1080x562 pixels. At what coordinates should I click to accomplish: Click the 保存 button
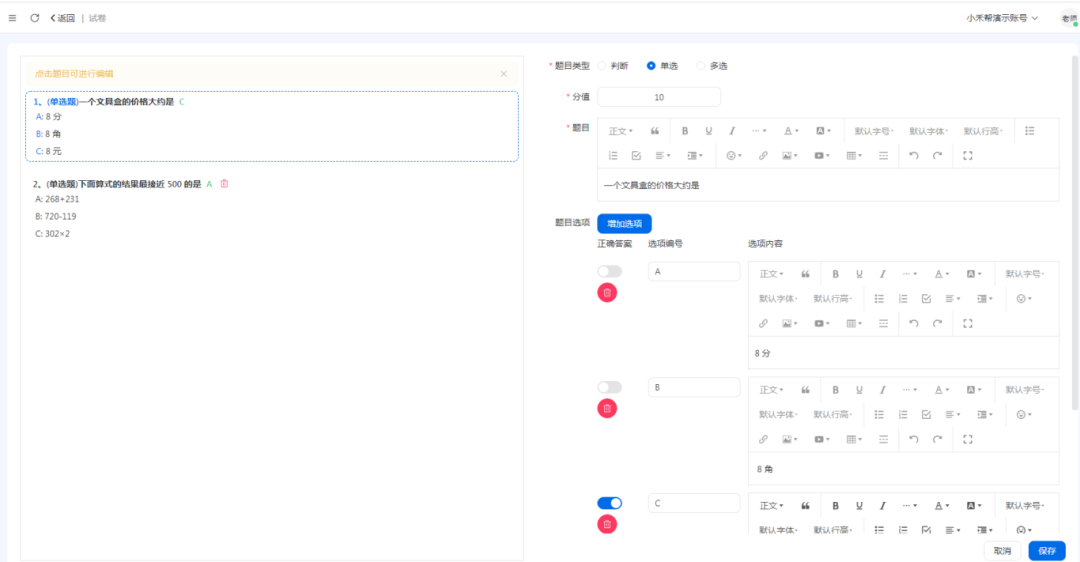coord(1047,551)
